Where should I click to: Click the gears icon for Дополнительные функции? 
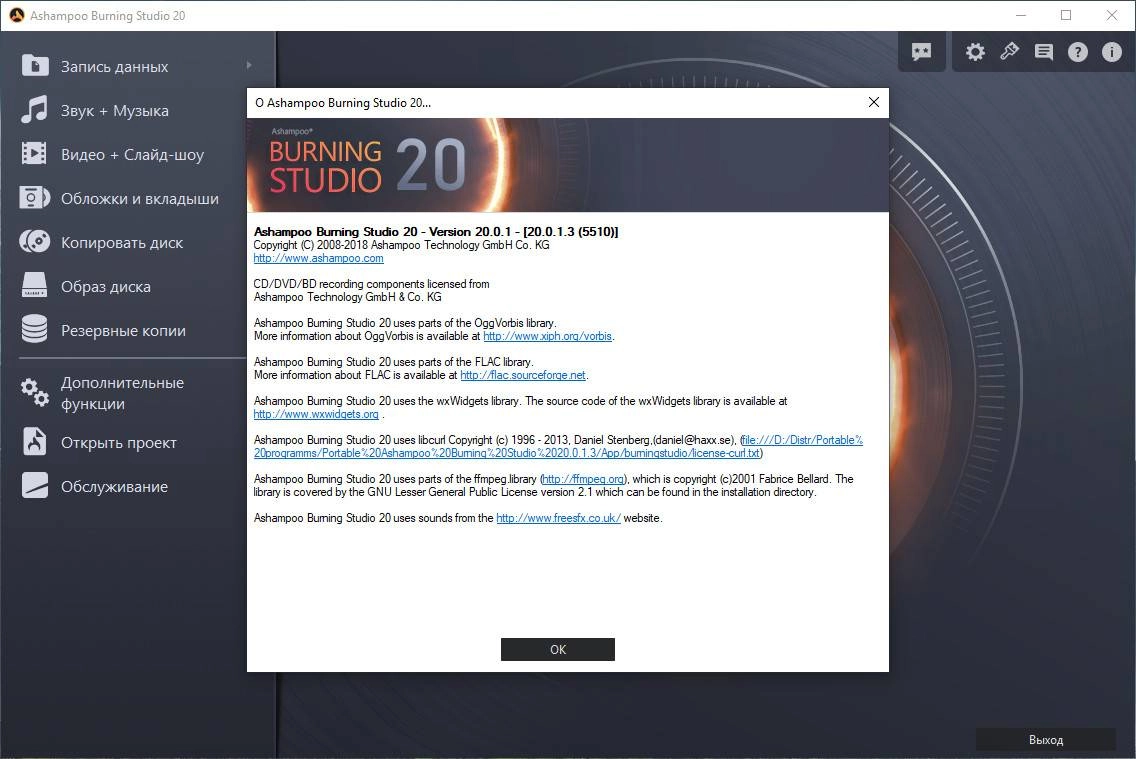(x=34, y=392)
